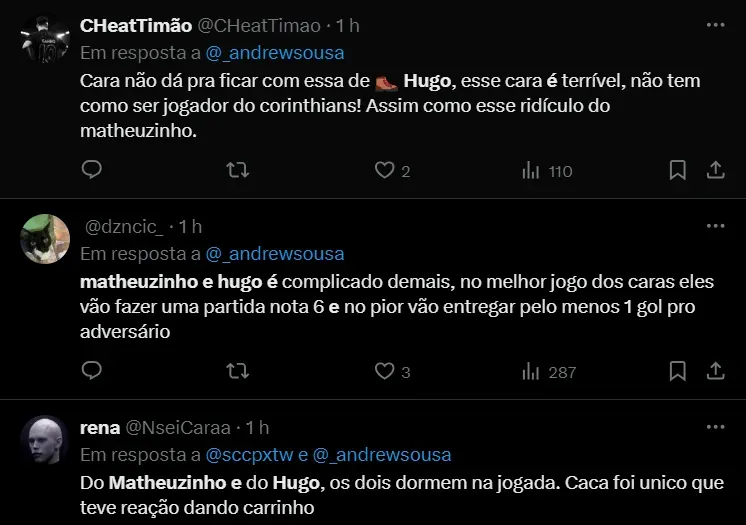This screenshot has height=525, width=746.
Task: Share CHeatTimão's tweet
Action: [x=715, y=171]
